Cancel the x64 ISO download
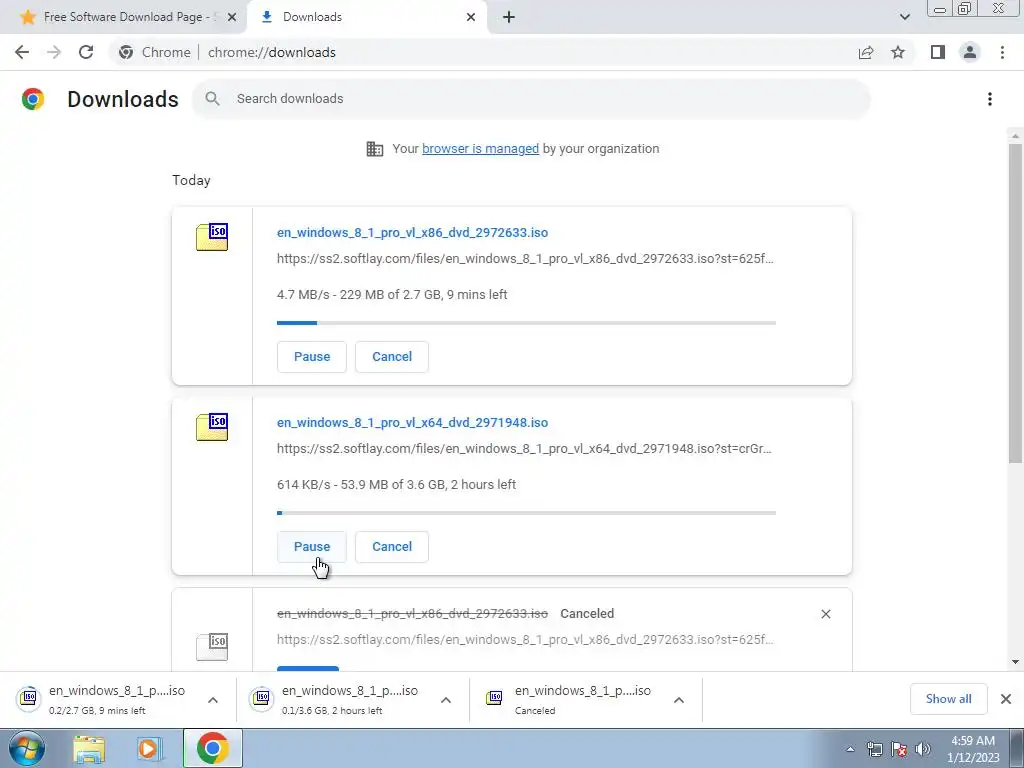1024x768 pixels. [x=392, y=547]
